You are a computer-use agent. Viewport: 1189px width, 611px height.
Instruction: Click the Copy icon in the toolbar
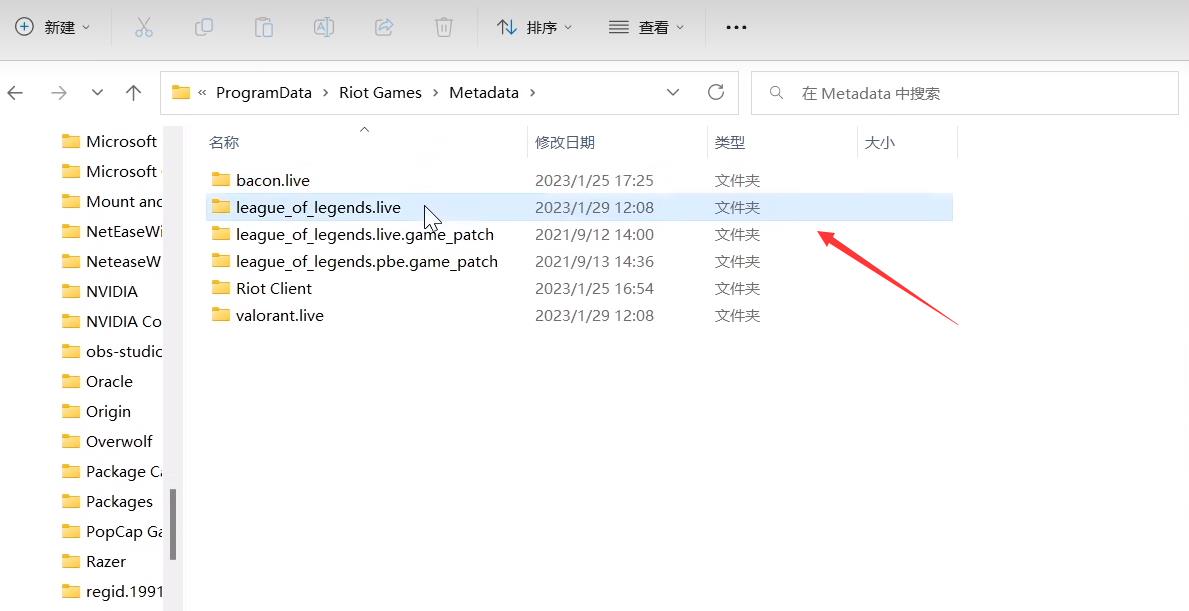(x=203, y=27)
